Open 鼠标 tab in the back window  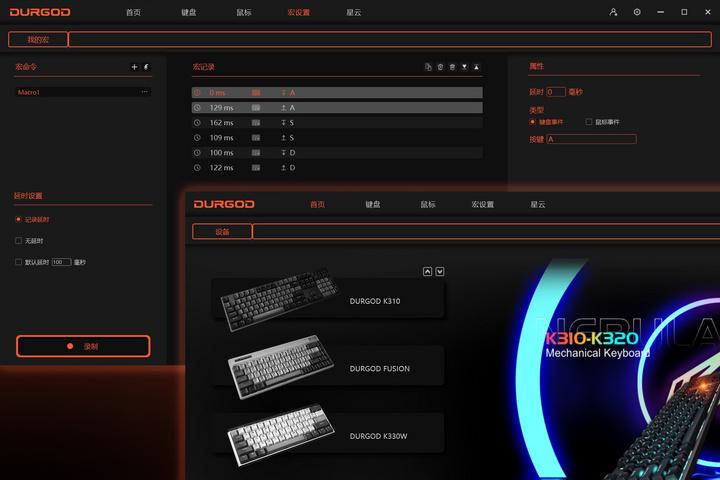[243, 12]
